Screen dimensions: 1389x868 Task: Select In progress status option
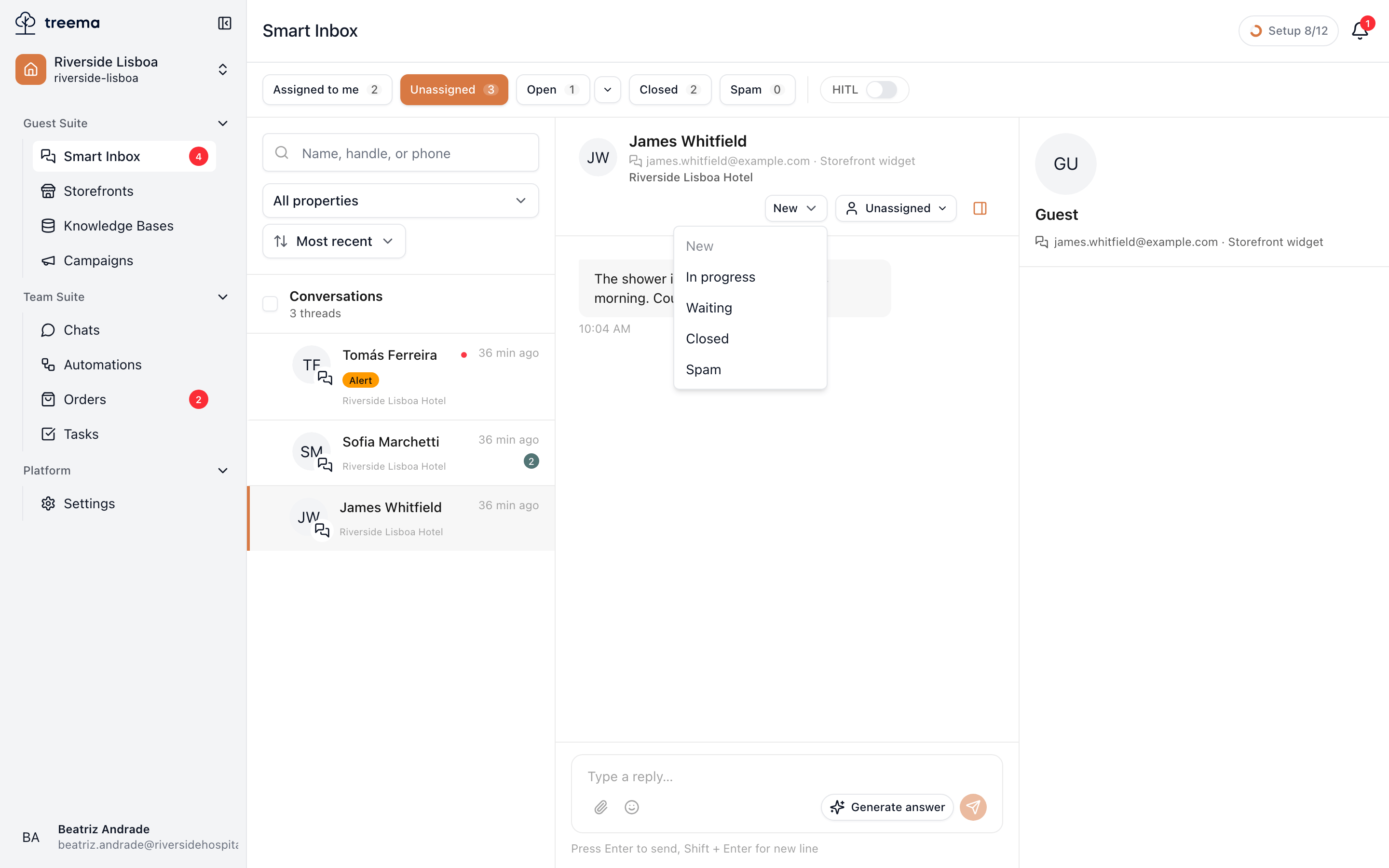pos(750,277)
